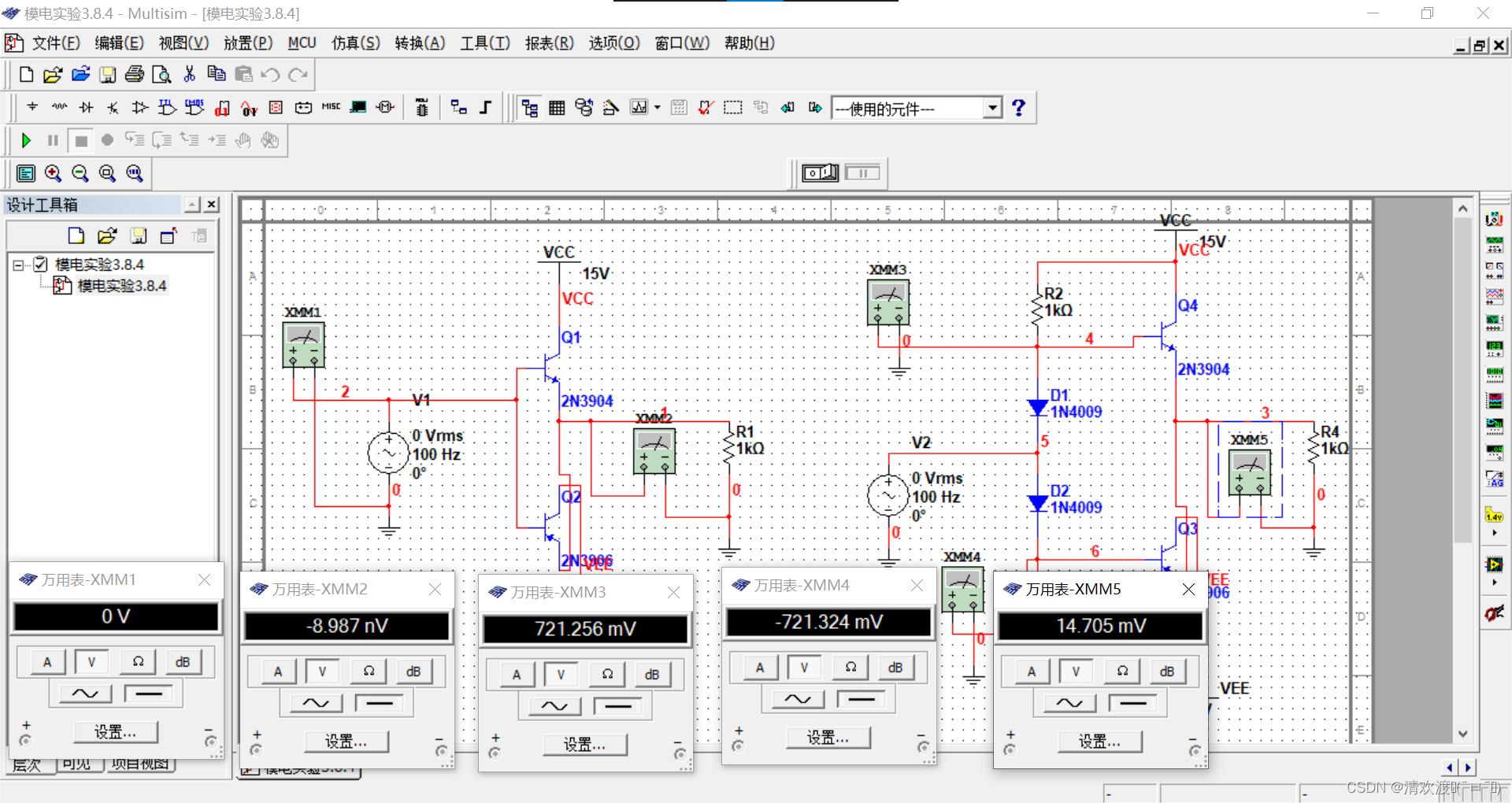Place an electromechanical motor component
The height and width of the screenshot is (803, 1512).
pos(385,107)
